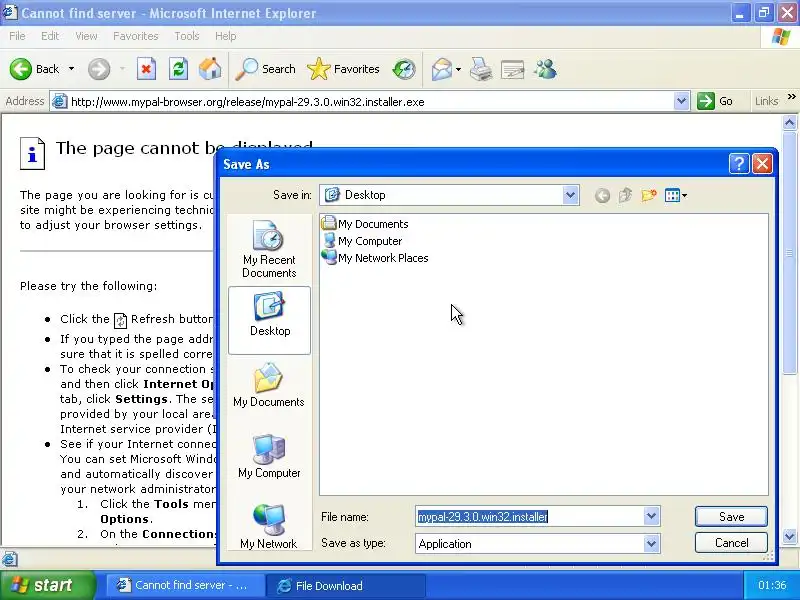
Task: Select My Network in the places bar
Action: pyautogui.click(x=269, y=527)
